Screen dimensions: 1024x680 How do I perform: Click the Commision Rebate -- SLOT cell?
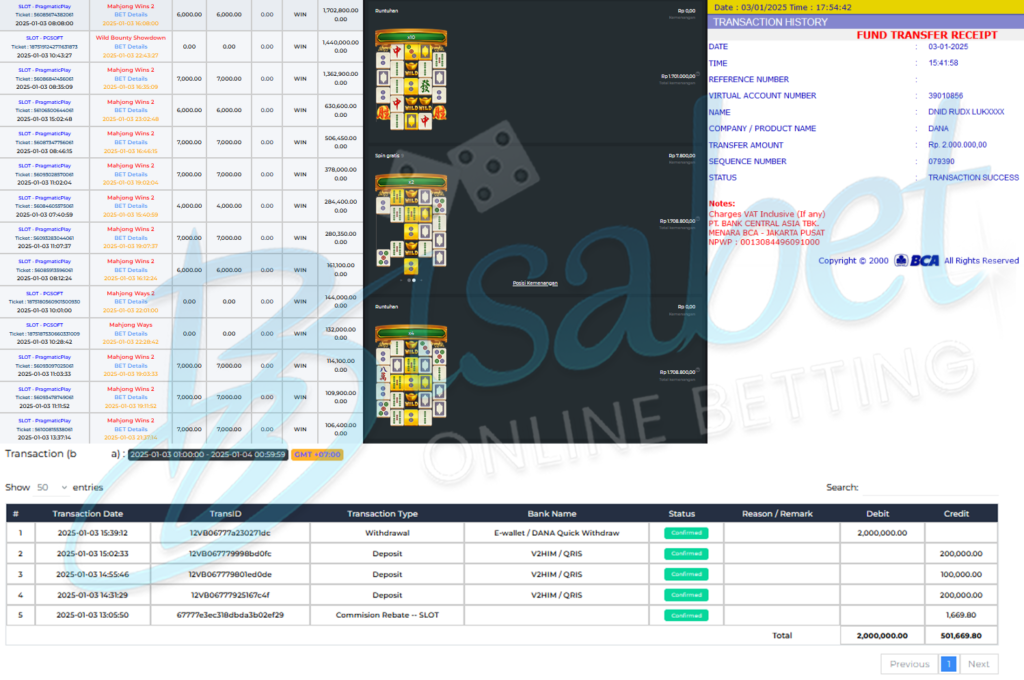[387, 615]
